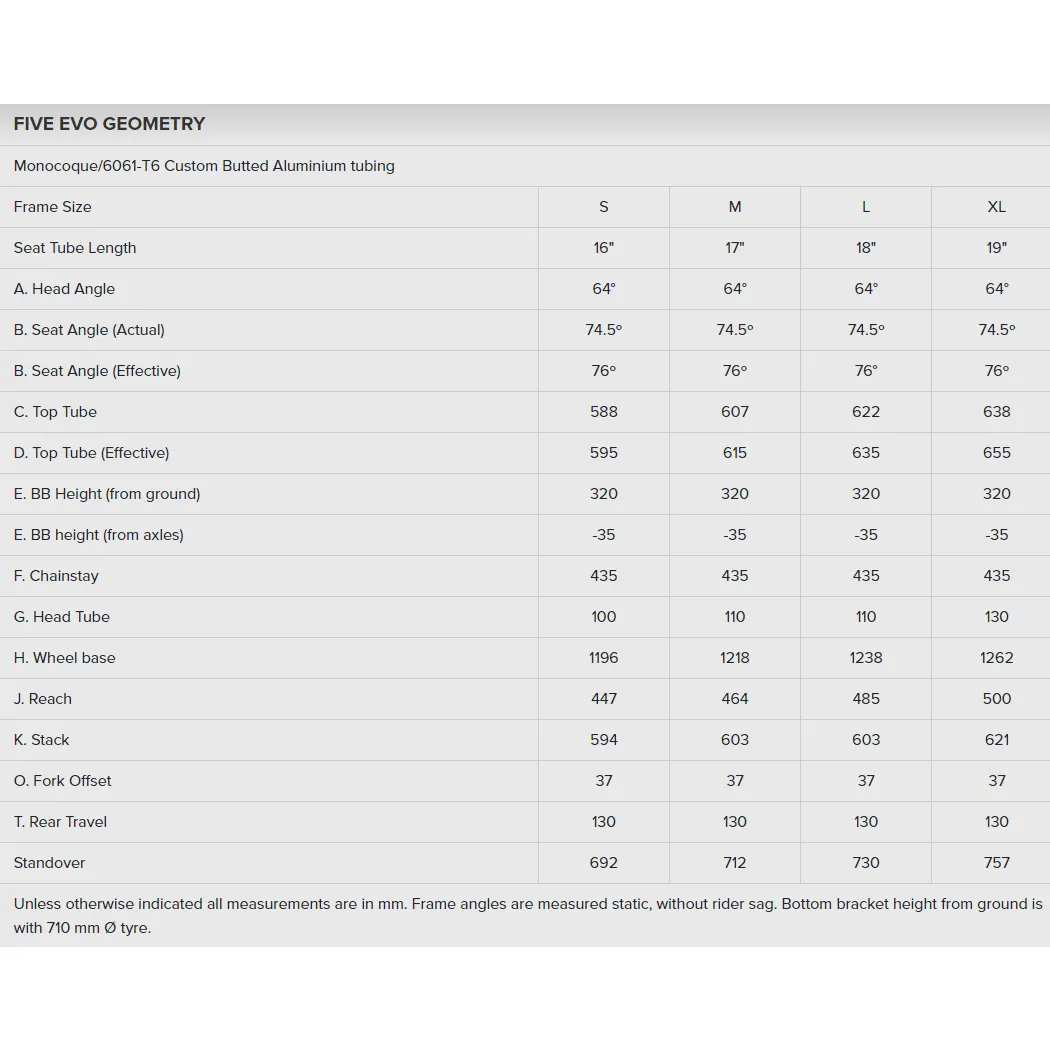Viewport: 1050px width, 1050px height.
Task: Click the D. Top Tube (Effective) label
Action: click(92, 453)
